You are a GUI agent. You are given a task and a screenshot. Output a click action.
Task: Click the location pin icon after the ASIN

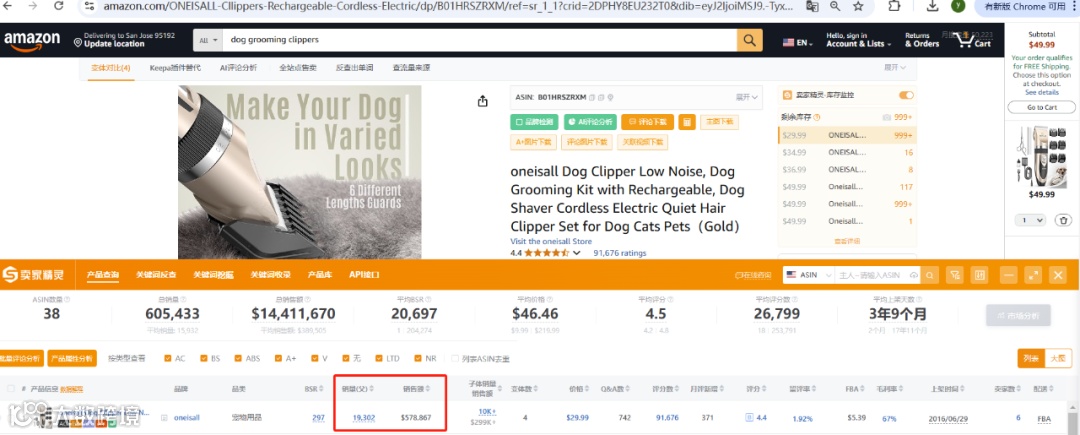[x=610, y=97]
